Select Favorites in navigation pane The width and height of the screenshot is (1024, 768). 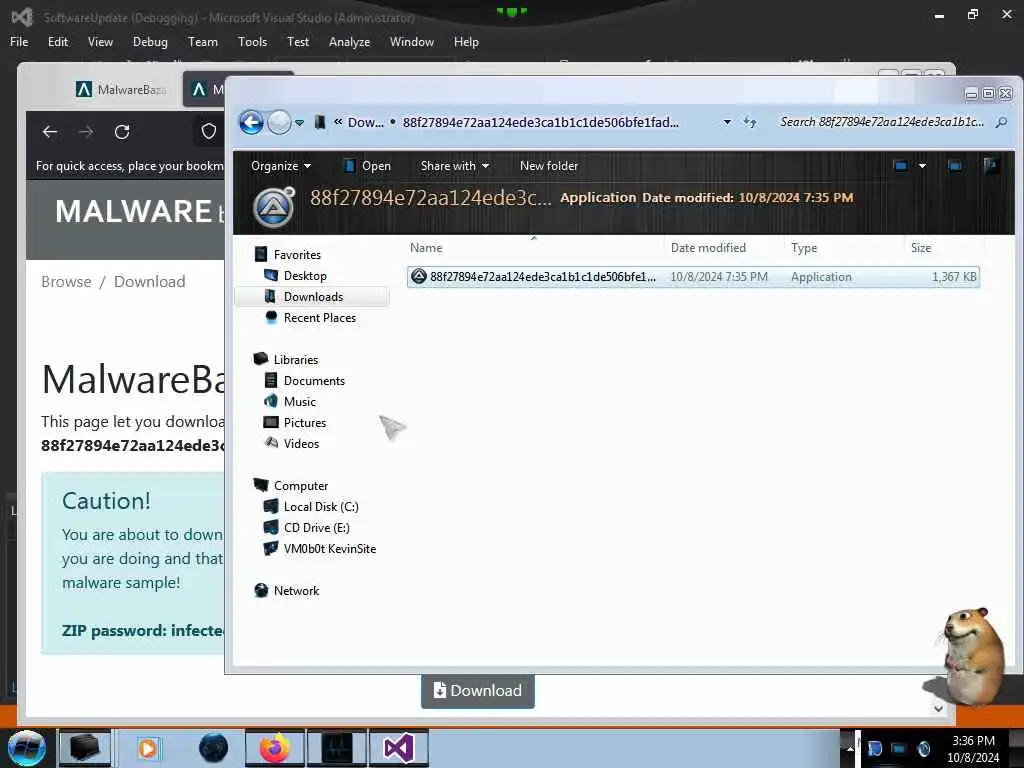297,255
